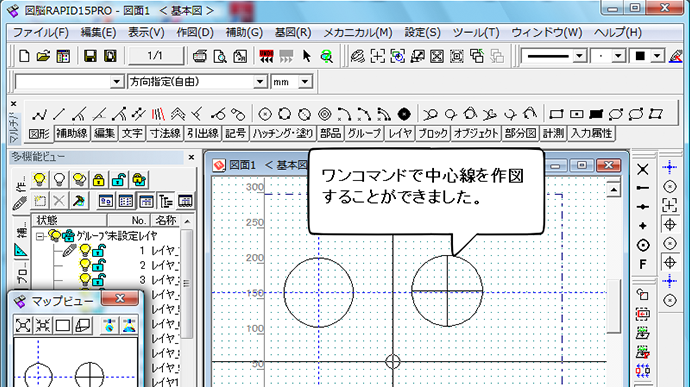Open the empty combo box dropdown
The image size is (690, 387).
click(x=116, y=82)
